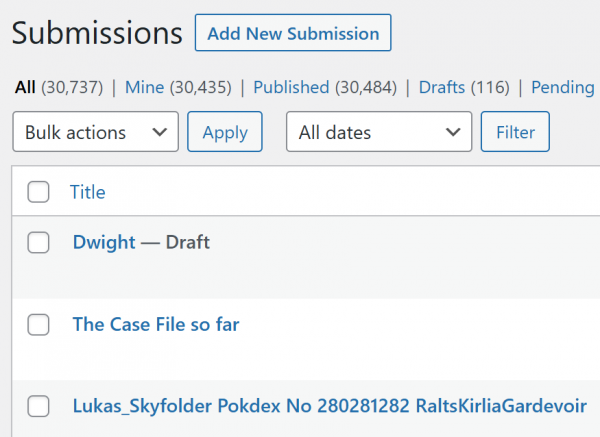Check the box for The Case File so far
This screenshot has height=437, width=600.
coord(38,324)
